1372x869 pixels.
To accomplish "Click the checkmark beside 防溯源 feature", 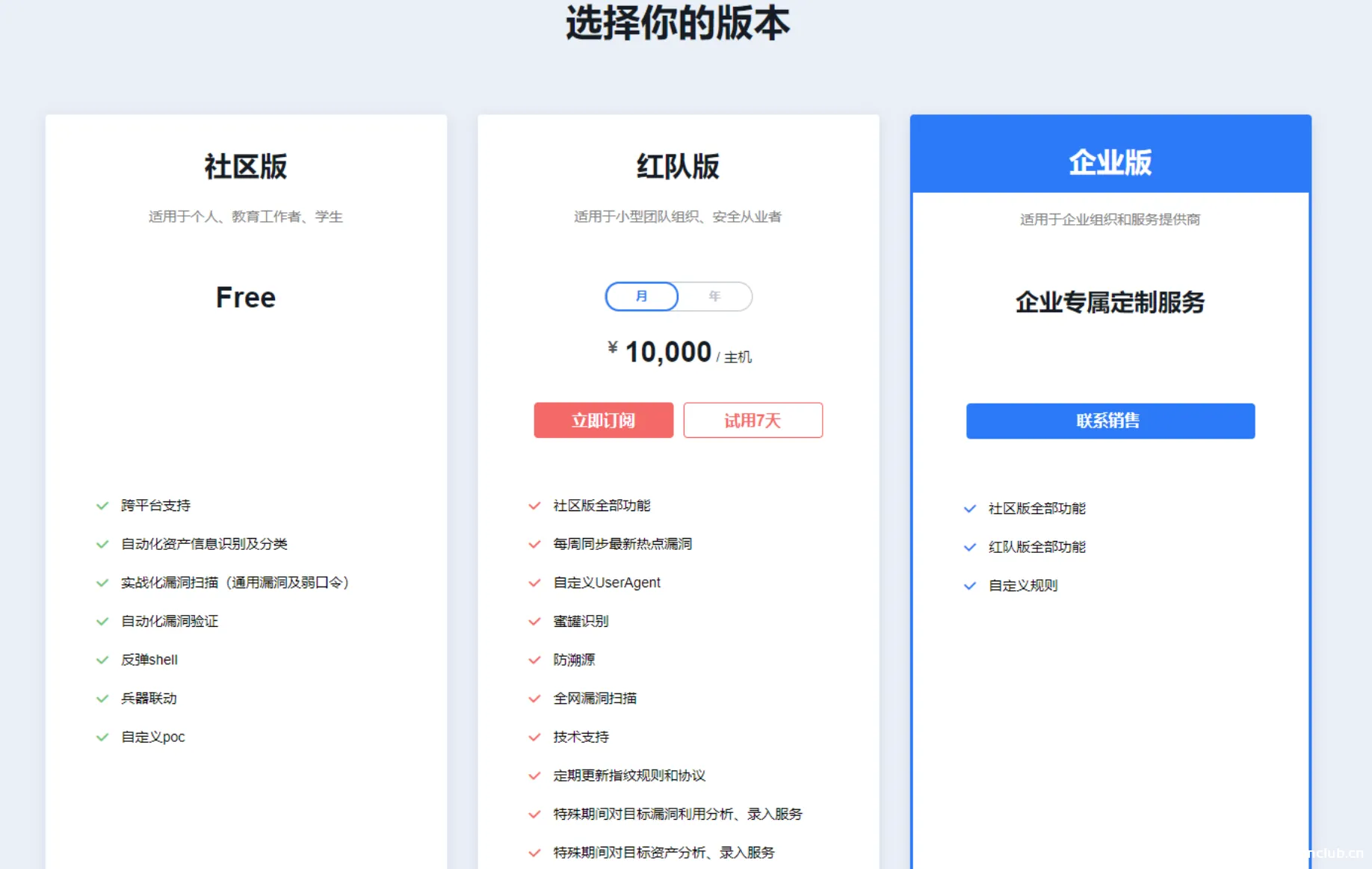I will tap(534, 660).
